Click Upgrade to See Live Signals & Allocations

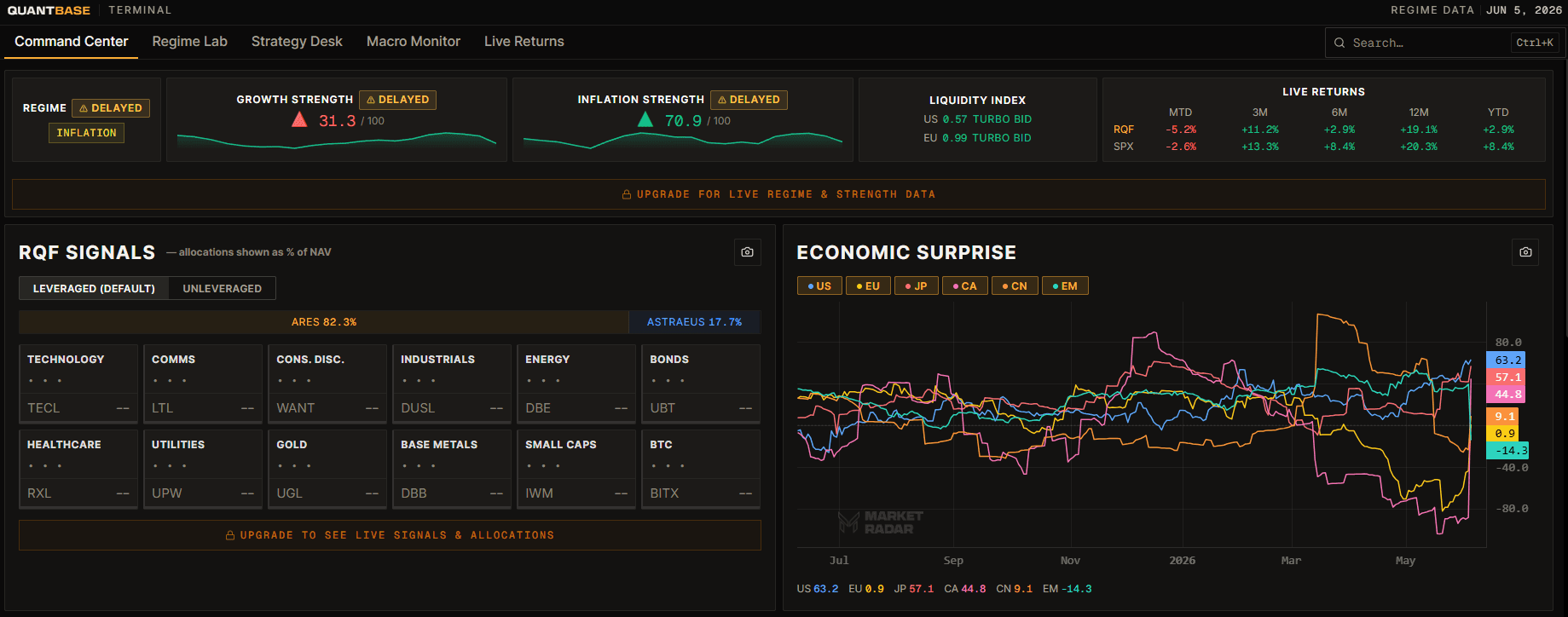(390, 535)
